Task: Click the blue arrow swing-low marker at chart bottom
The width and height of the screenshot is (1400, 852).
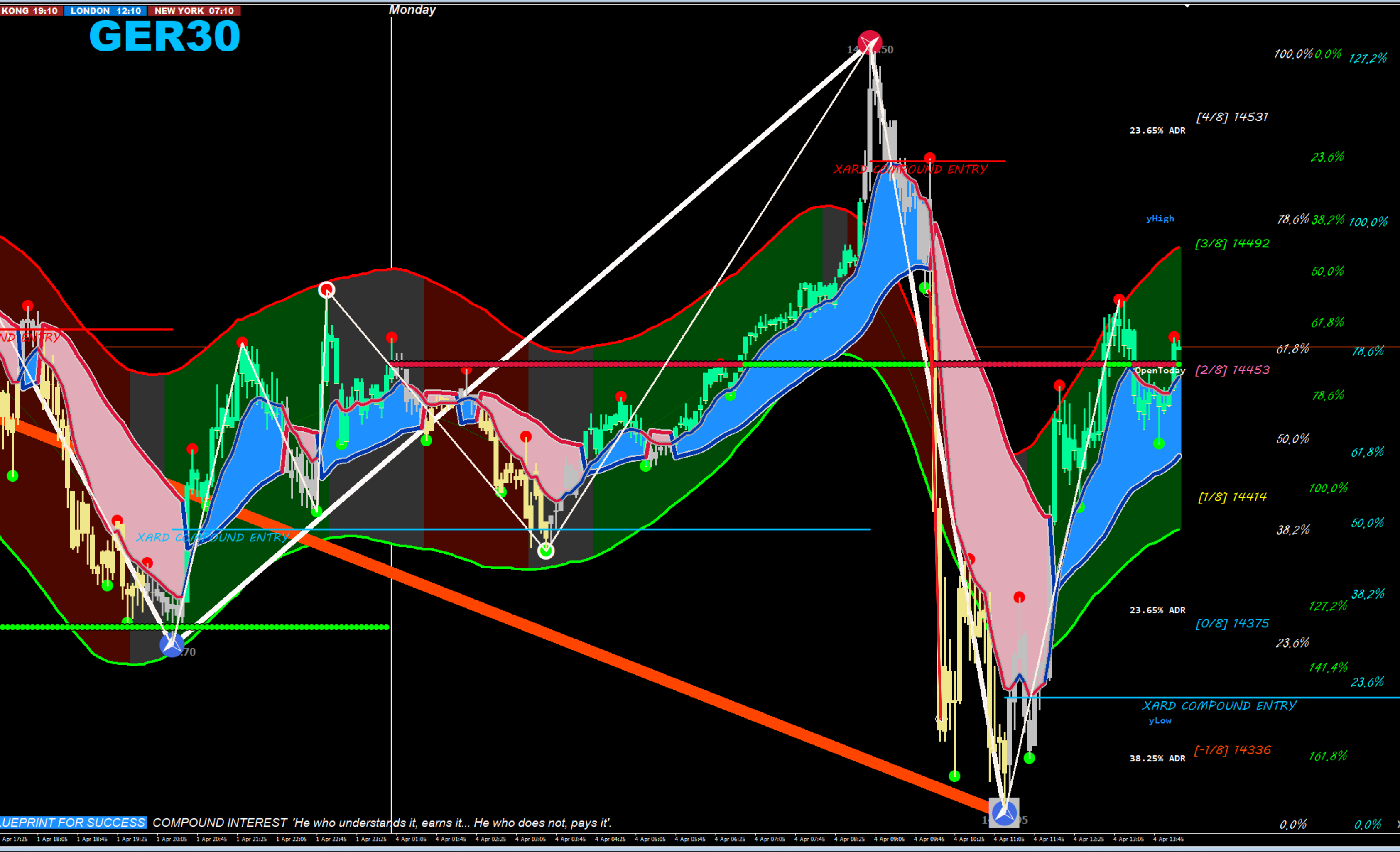Action: pyautogui.click(x=1004, y=813)
